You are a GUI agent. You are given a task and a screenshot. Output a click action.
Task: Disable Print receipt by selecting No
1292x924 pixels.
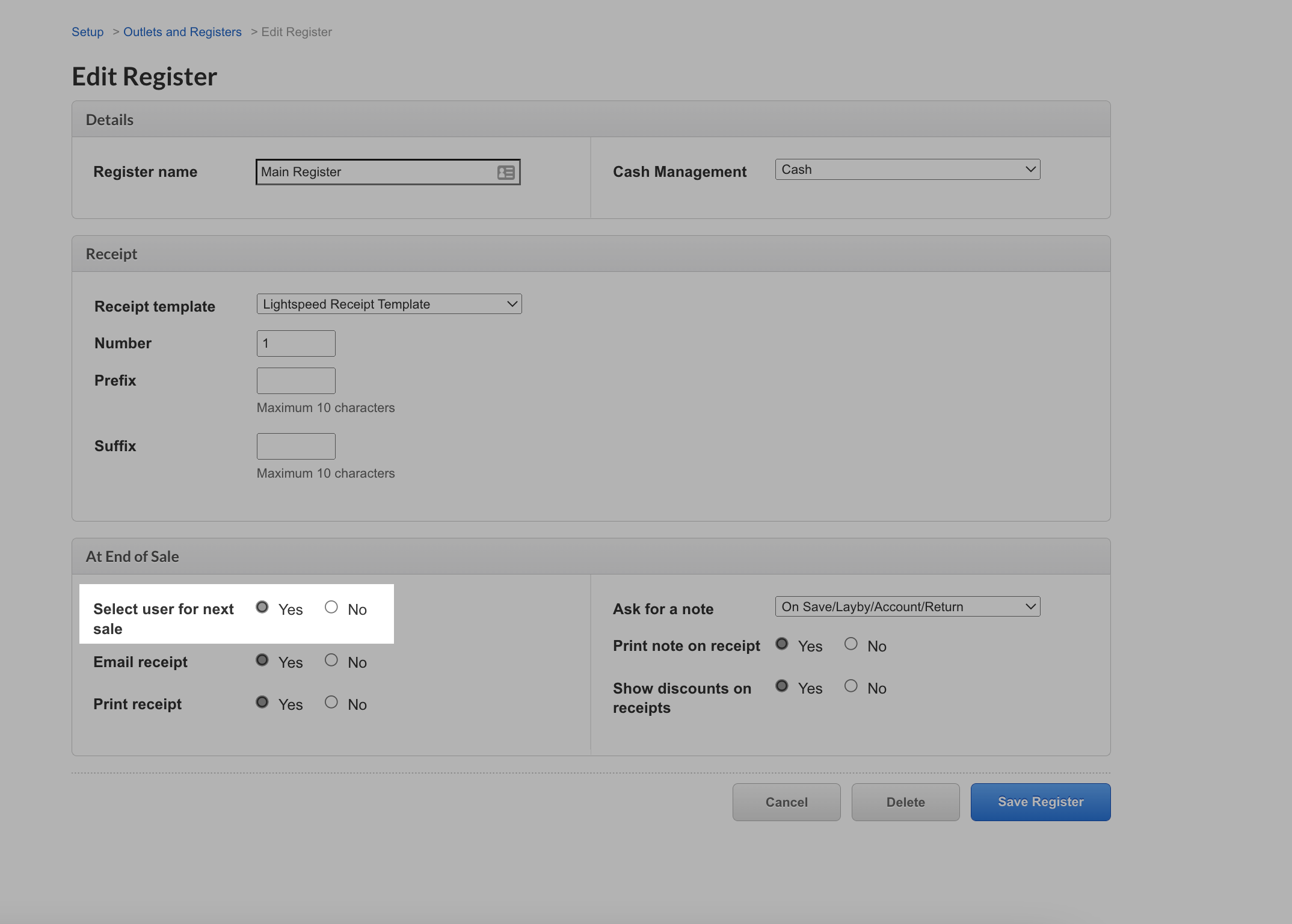point(331,701)
